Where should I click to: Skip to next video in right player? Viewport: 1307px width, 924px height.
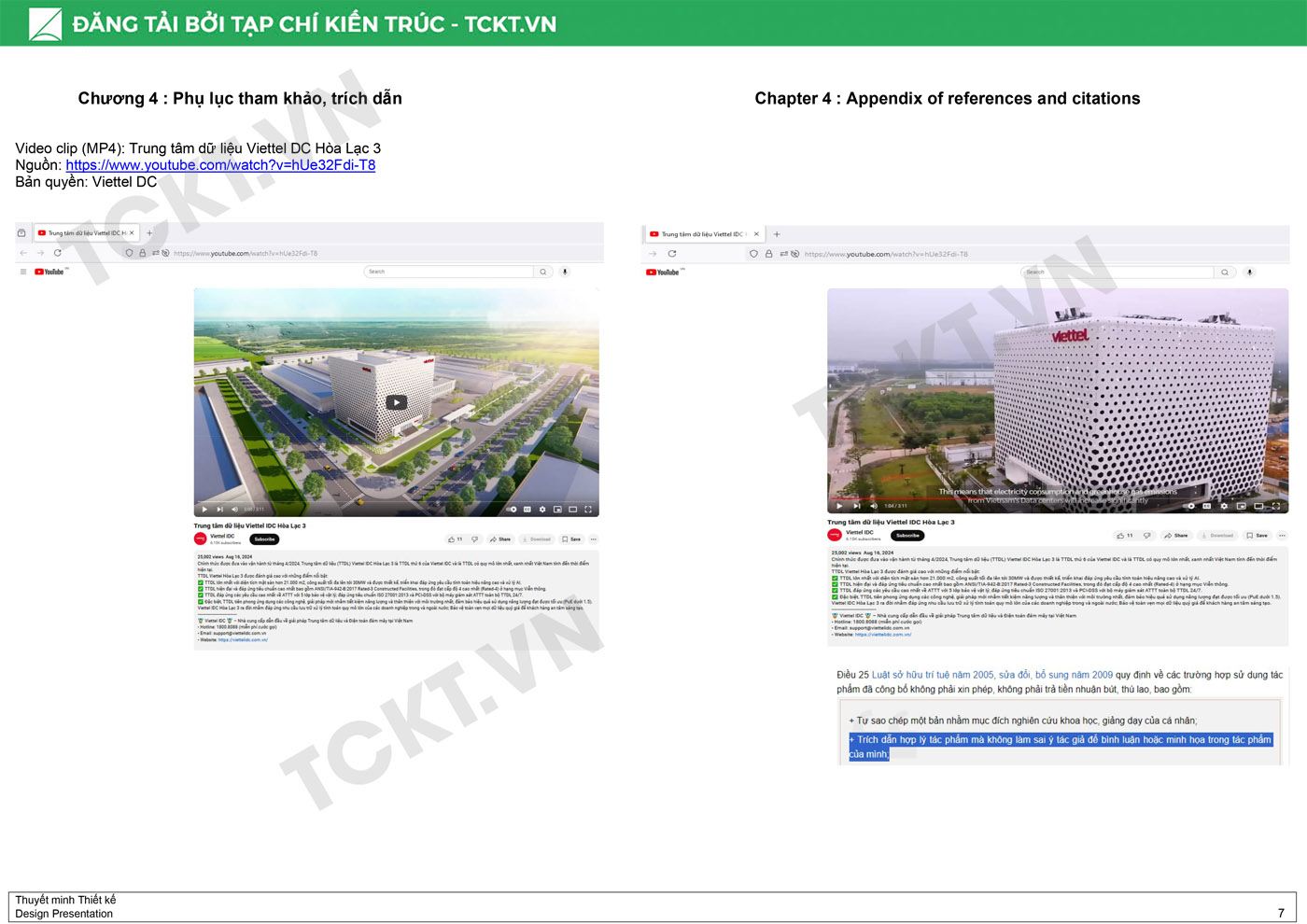coord(856,506)
